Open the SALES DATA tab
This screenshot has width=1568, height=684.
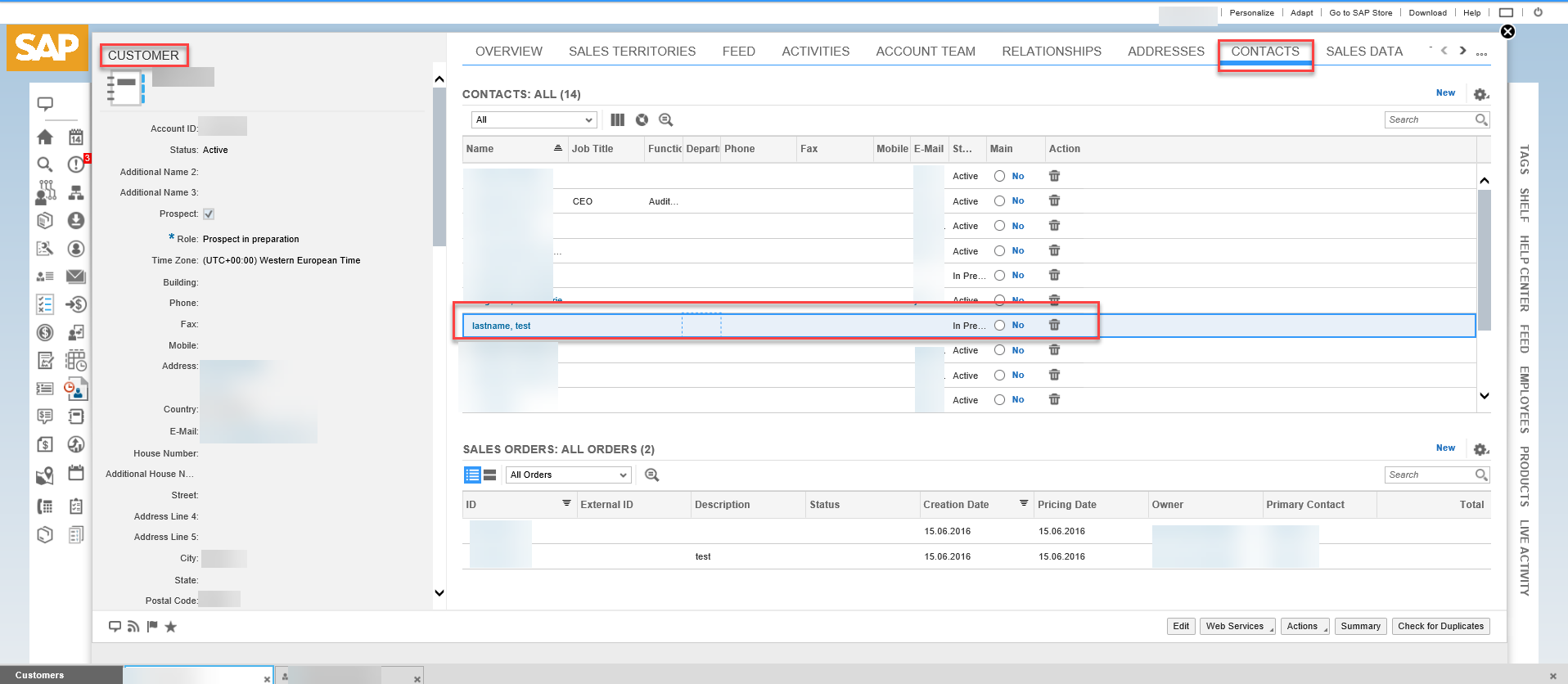[1364, 52]
